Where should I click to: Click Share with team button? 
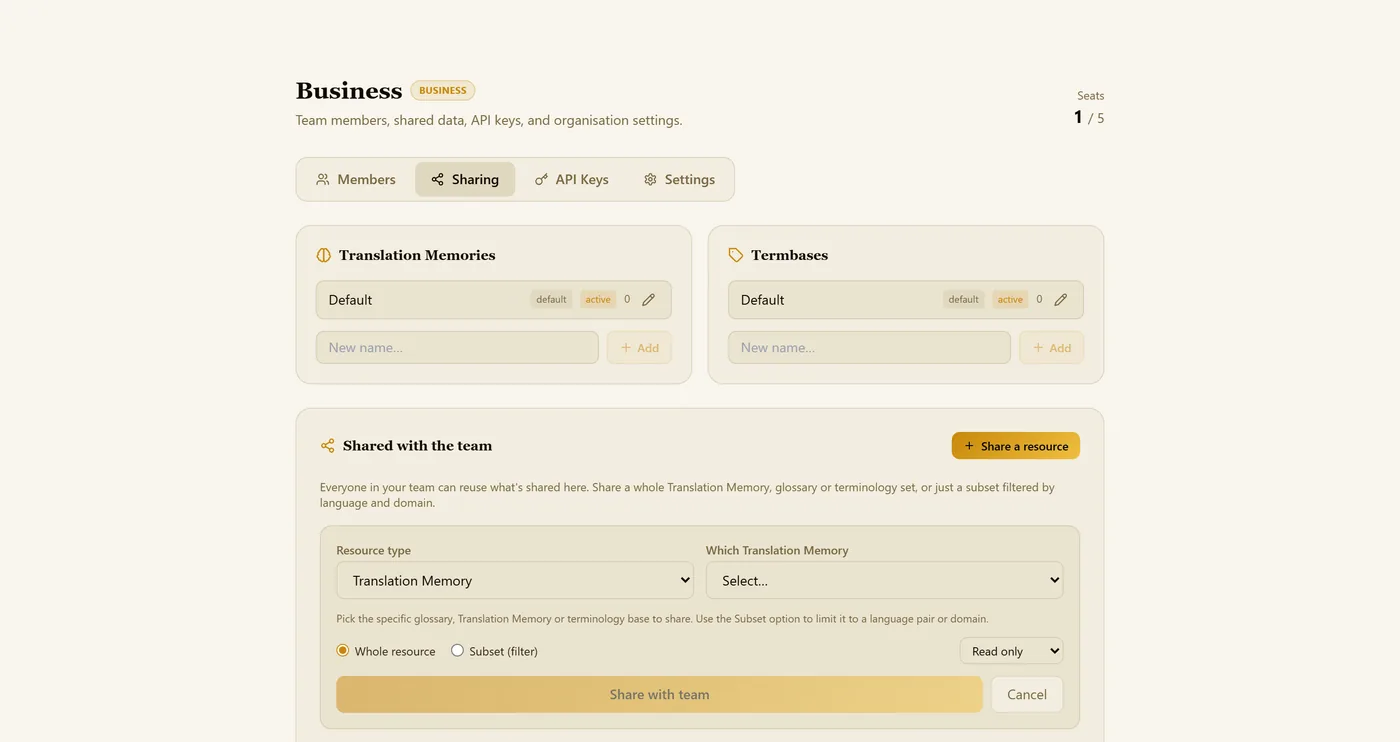(x=659, y=694)
